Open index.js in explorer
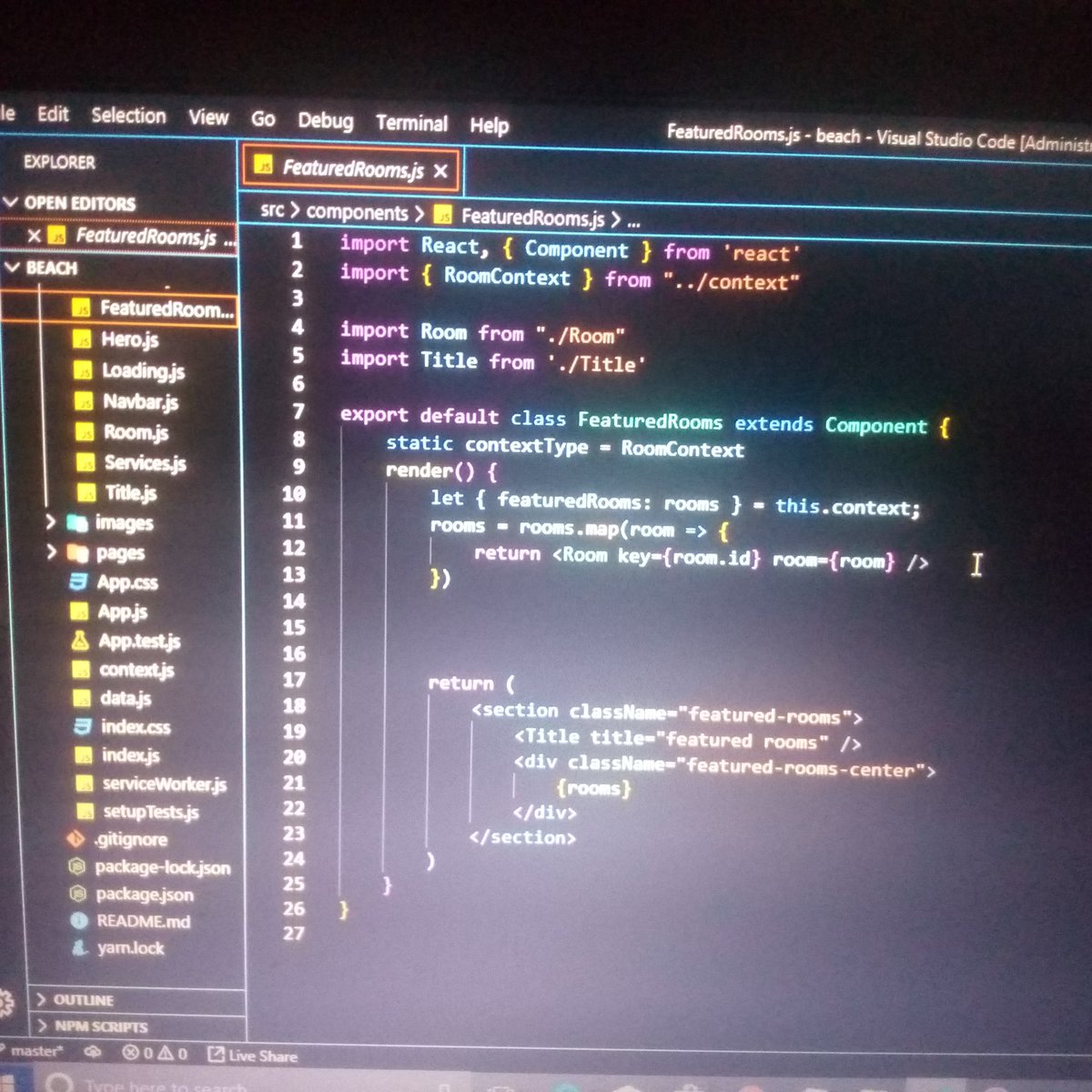The image size is (1092, 1092). (131, 755)
